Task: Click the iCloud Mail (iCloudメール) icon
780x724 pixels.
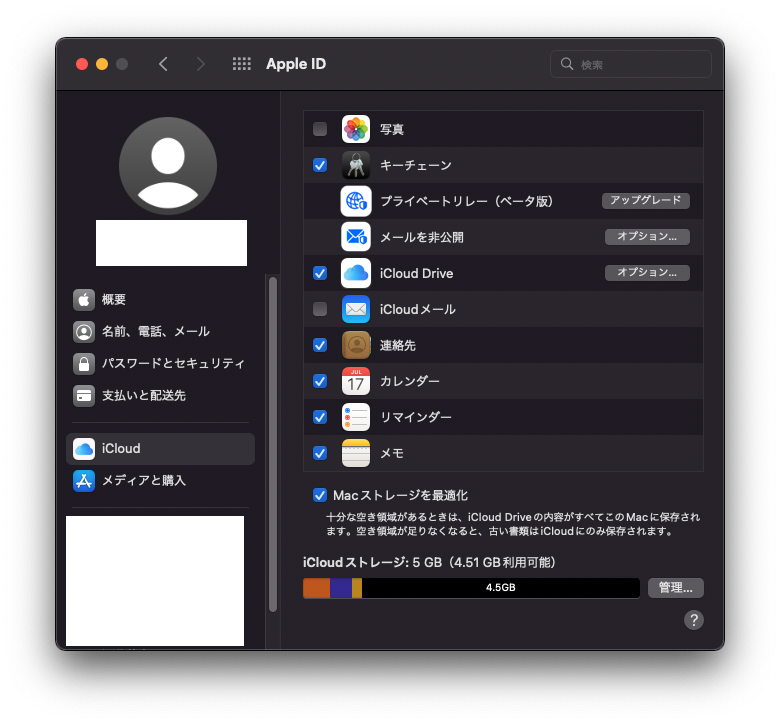Action: point(356,309)
